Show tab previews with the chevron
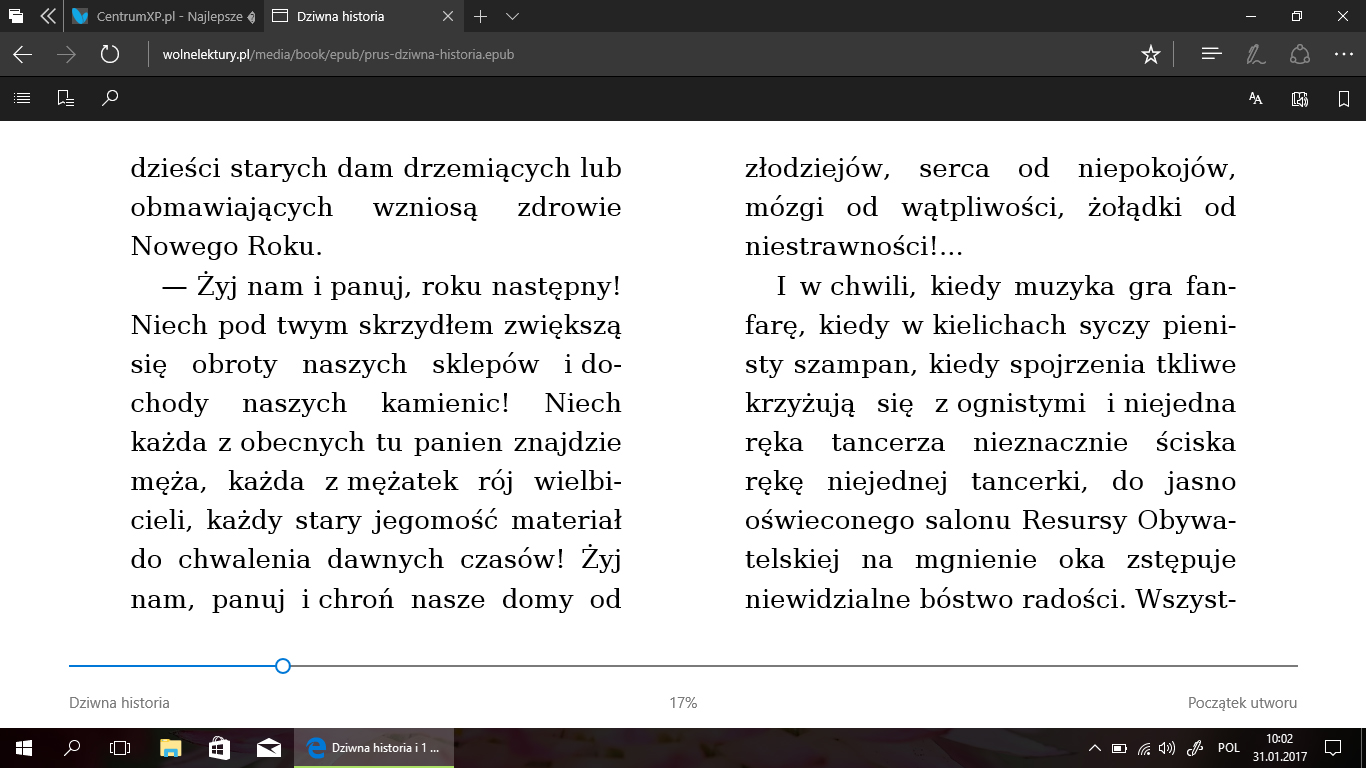Screen dimensions: 1366x768 pyautogui.click(x=512, y=16)
